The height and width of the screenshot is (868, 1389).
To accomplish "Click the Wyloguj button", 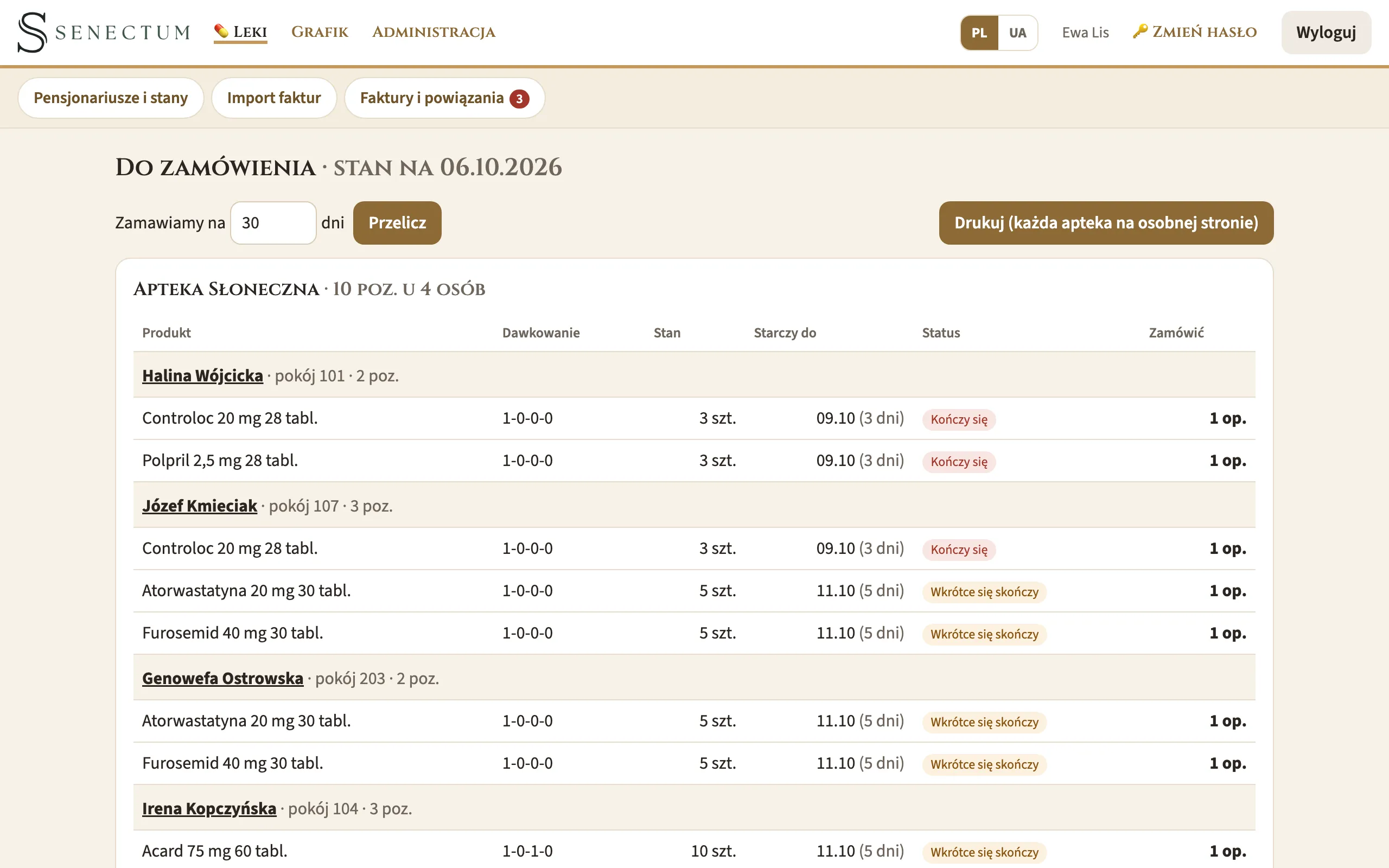I will click(x=1326, y=33).
